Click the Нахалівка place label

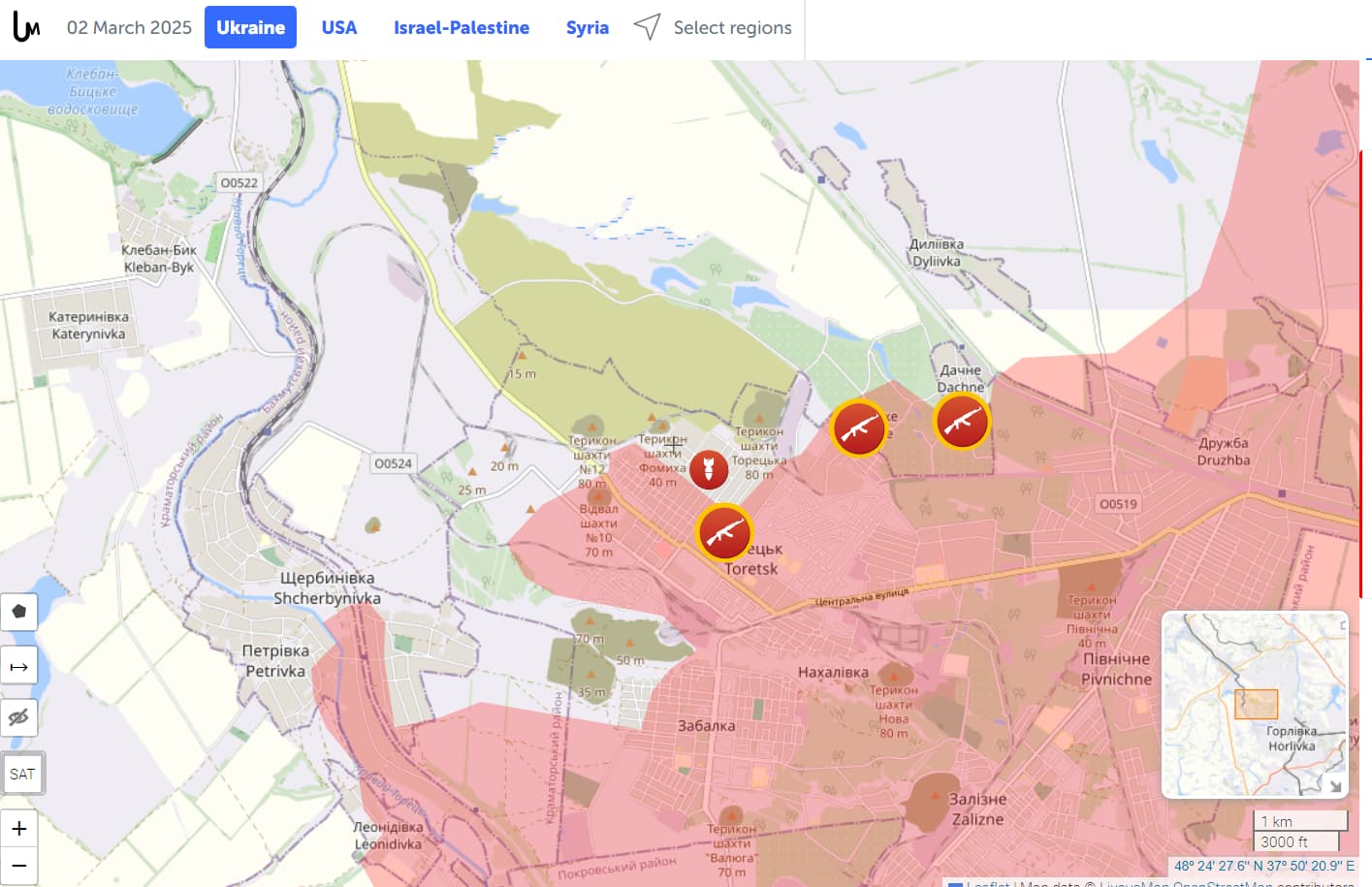tap(833, 673)
